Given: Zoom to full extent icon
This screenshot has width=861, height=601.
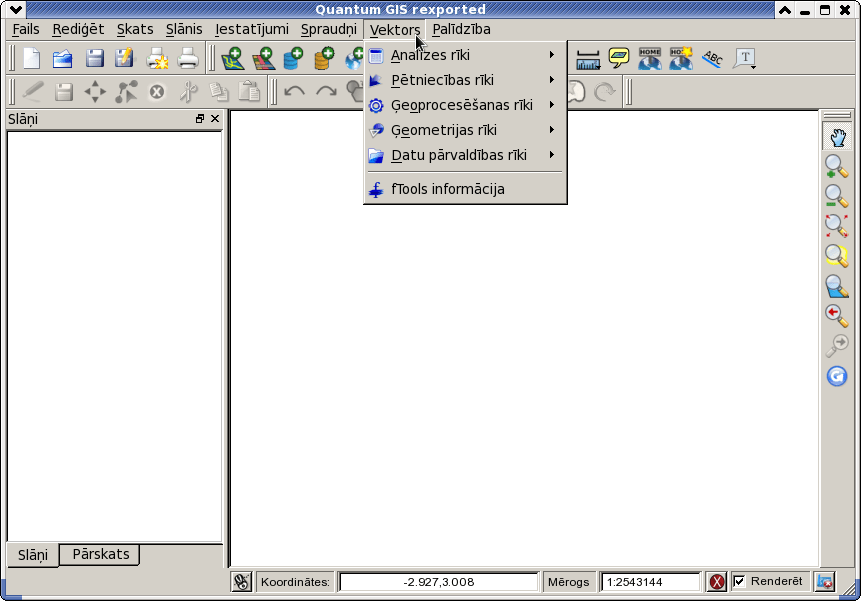Looking at the screenshot, I should [837, 226].
